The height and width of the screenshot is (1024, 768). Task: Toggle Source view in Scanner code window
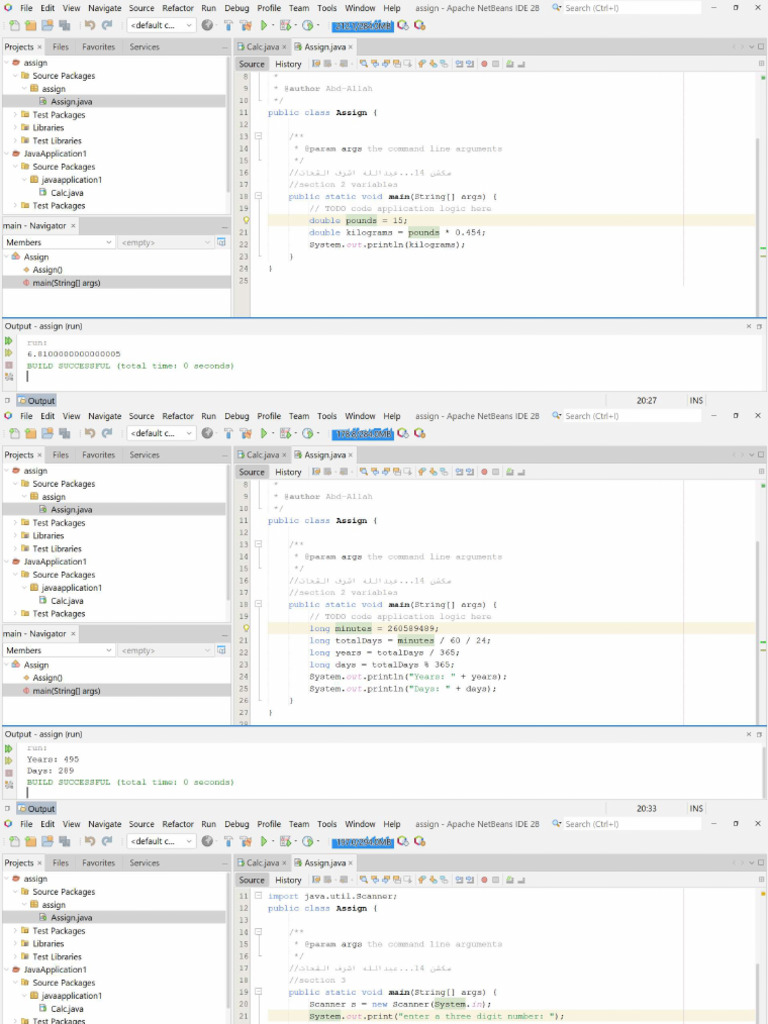251,880
